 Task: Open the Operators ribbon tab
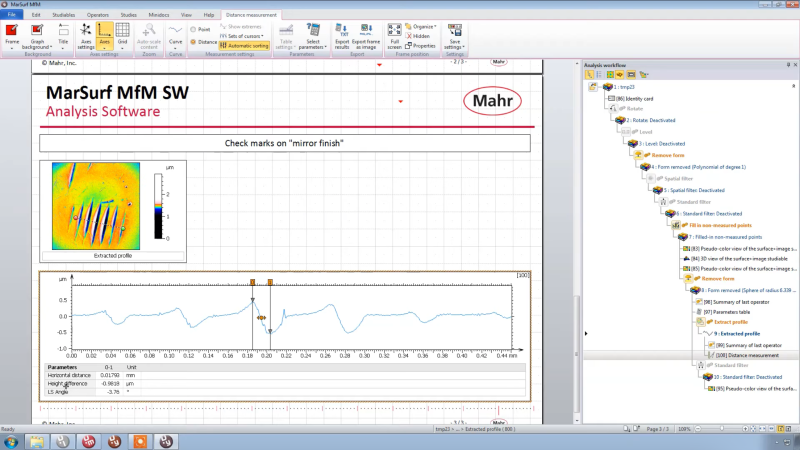[x=98, y=16]
